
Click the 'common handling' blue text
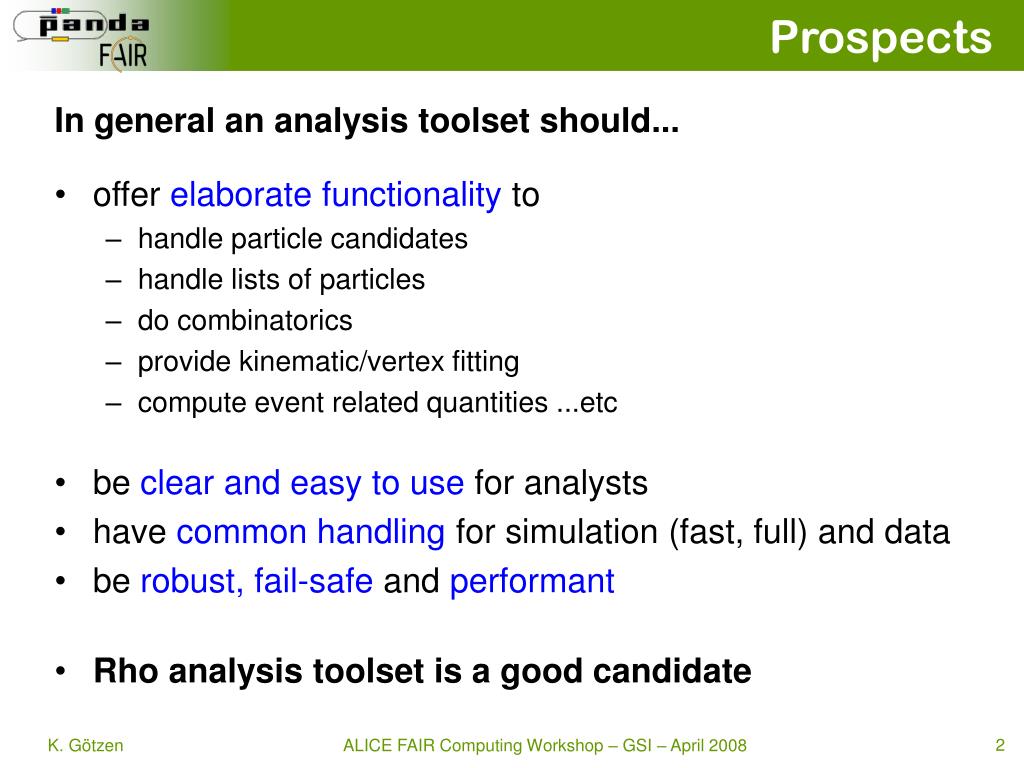[x=310, y=532]
